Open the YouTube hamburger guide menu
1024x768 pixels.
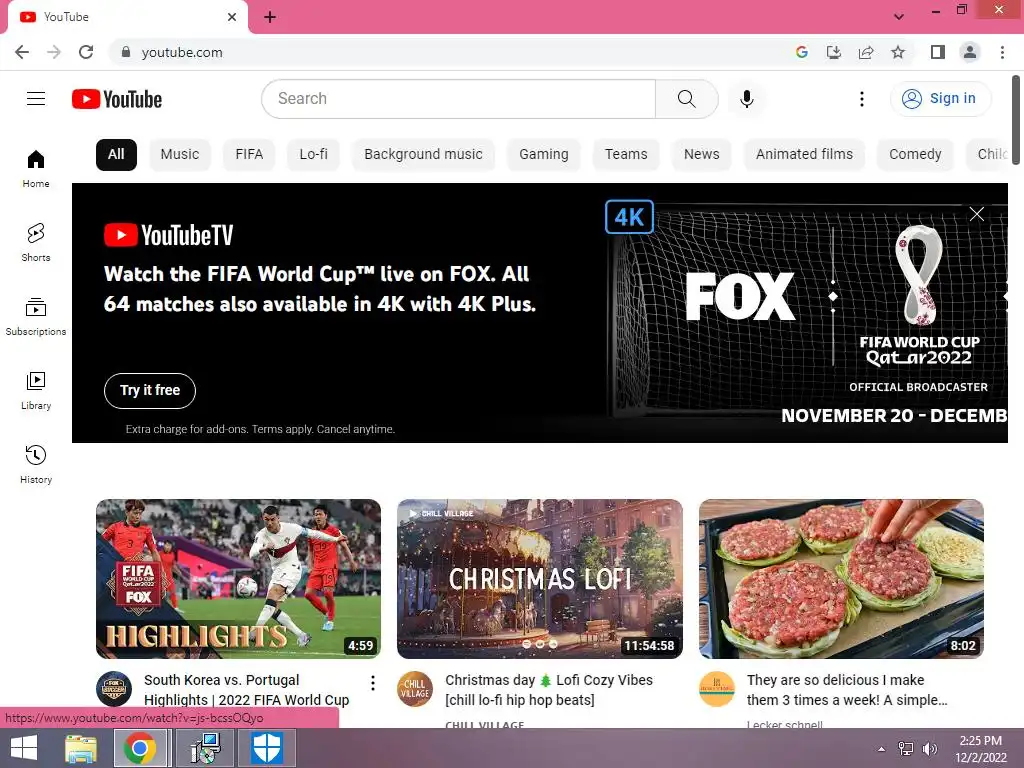click(x=36, y=99)
